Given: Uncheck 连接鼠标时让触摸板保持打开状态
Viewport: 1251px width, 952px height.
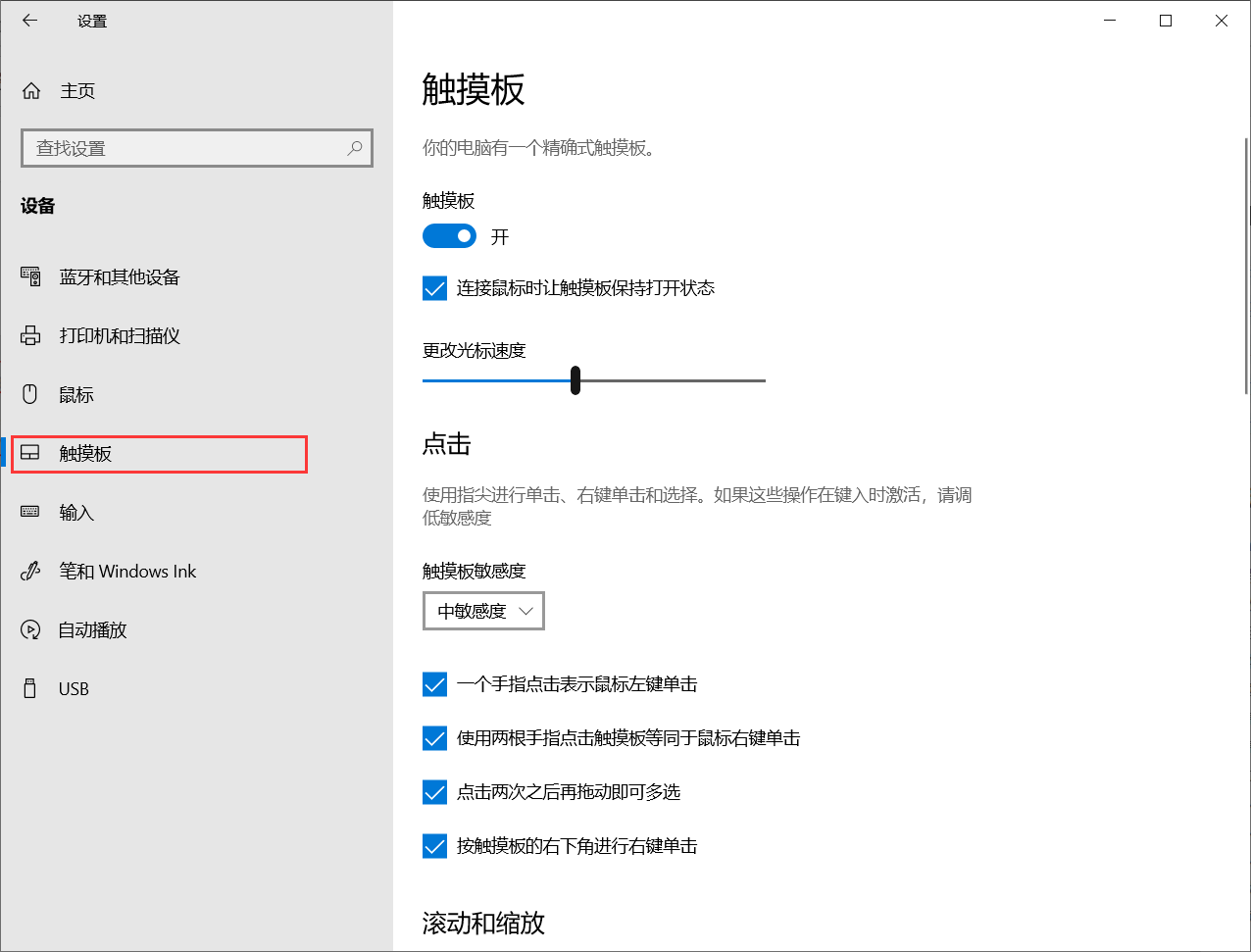Looking at the screenshot, I should coord(434,287).
